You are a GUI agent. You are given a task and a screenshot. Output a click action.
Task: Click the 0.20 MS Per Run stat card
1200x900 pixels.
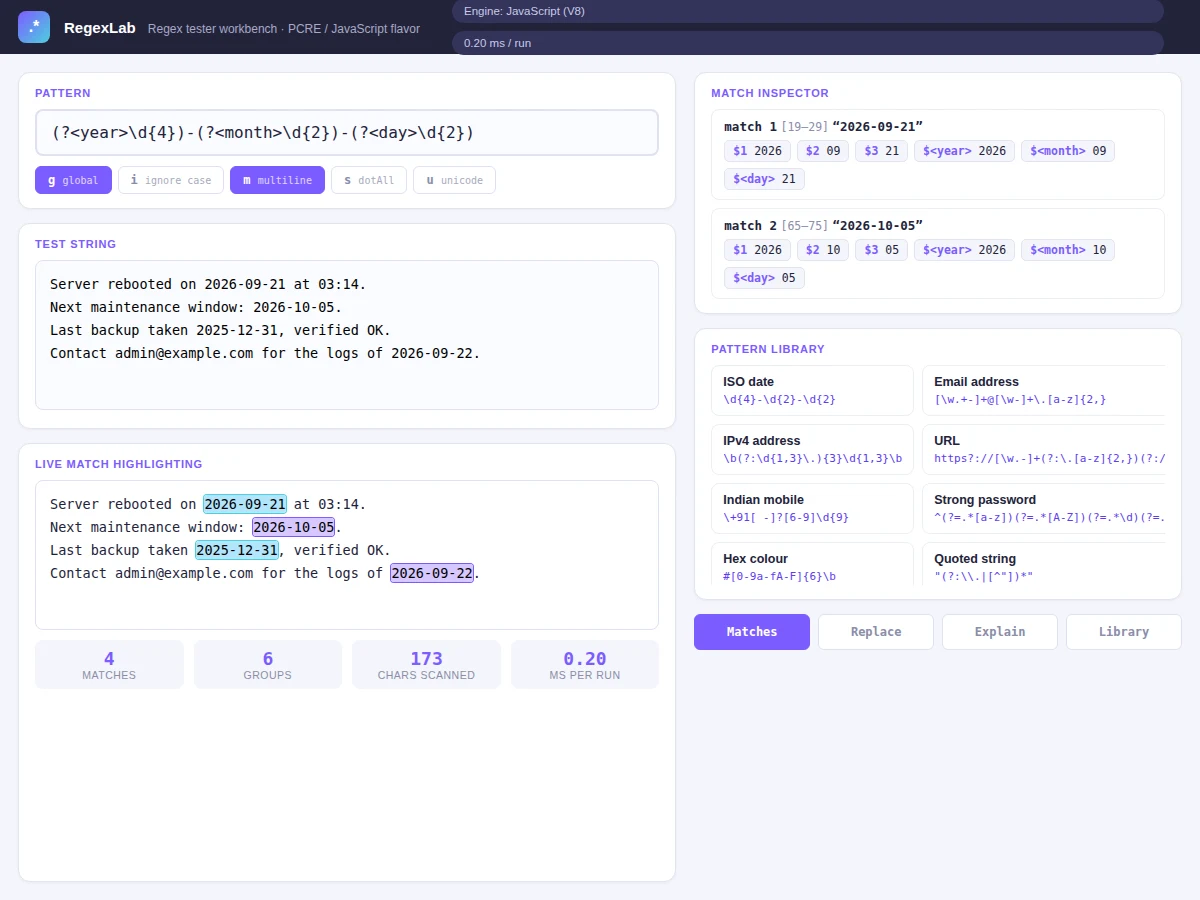point(585,665)
